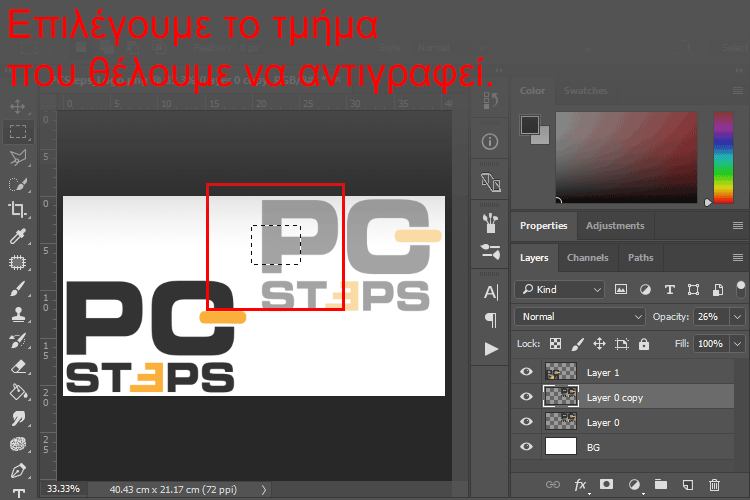
Task: Lock image pixels brush icon
Action: pyautogui.click(x=577, y=344)
